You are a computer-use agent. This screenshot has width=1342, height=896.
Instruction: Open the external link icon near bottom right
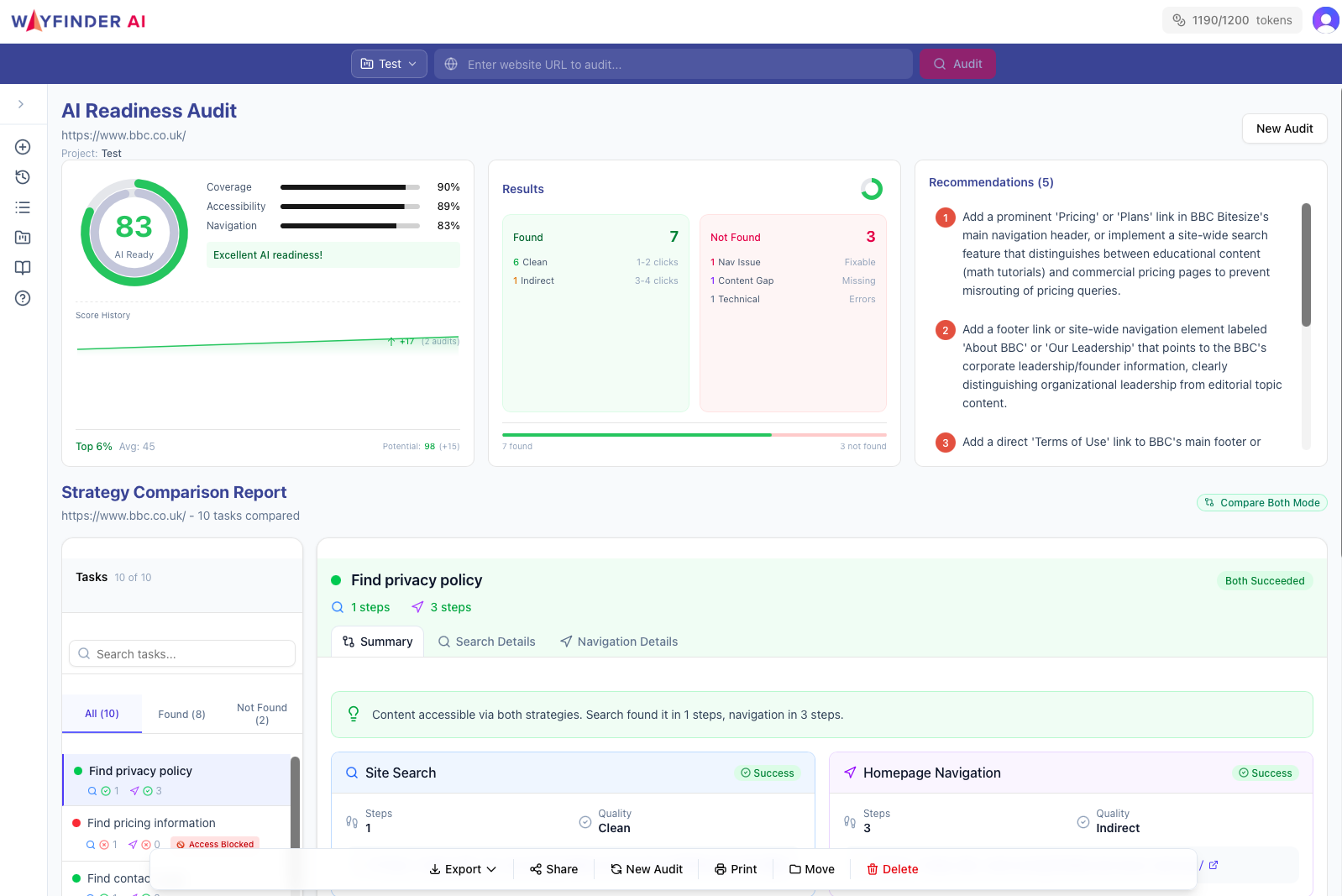tap(1214, 865)
